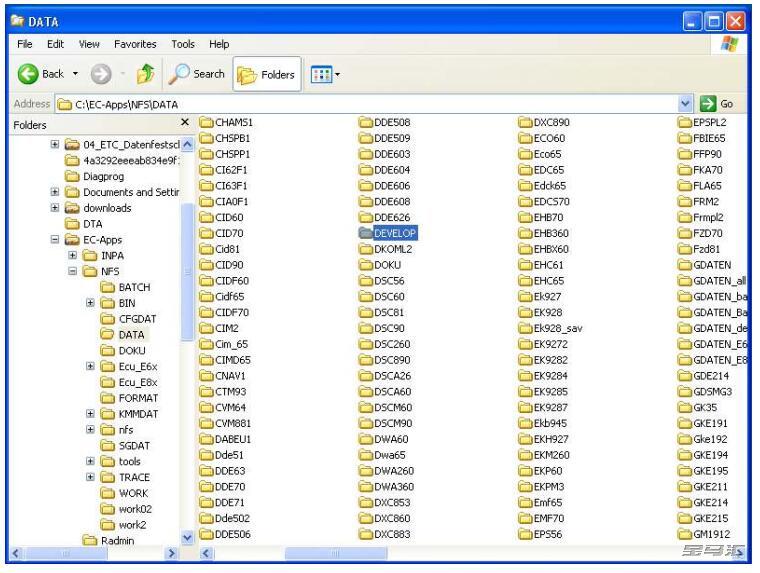This screenshot has width=760, height=573.
Task: Open the Tools menu
Action: [183, 44]
